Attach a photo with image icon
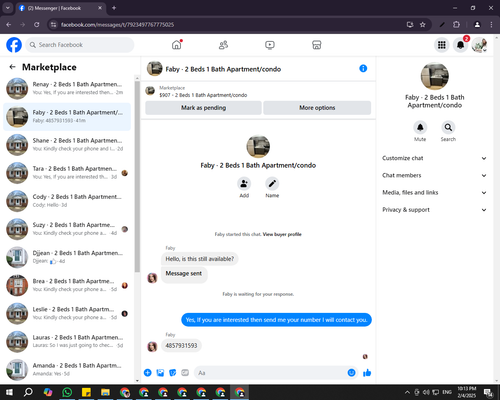The width and height of the screenshot is (500, 400). (x=160, y=373)
